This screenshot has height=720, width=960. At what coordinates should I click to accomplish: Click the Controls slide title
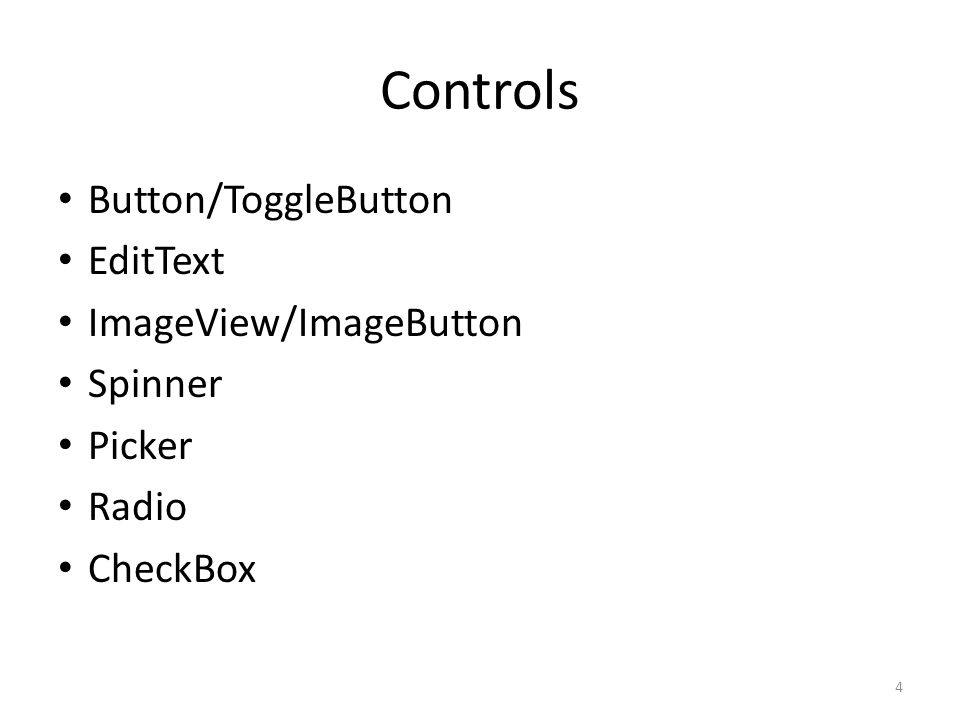479,91
